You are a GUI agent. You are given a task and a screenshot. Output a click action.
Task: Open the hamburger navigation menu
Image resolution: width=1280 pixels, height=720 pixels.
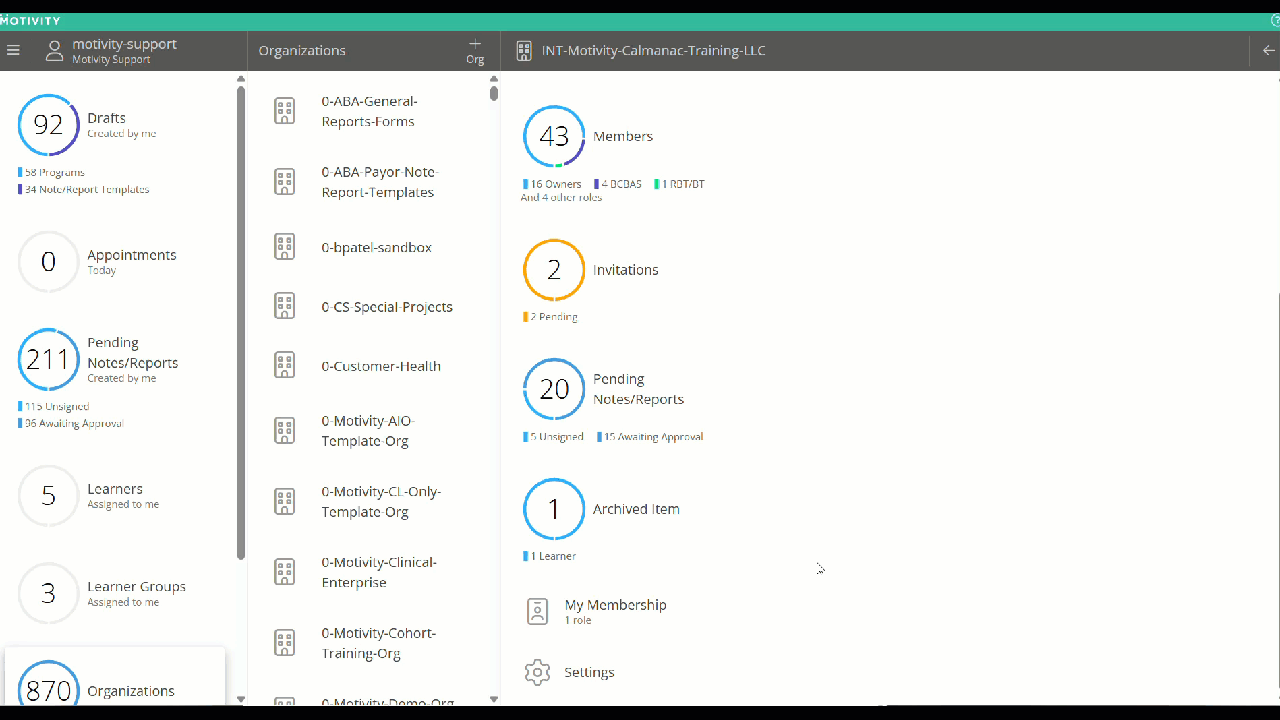pos(13,50)
